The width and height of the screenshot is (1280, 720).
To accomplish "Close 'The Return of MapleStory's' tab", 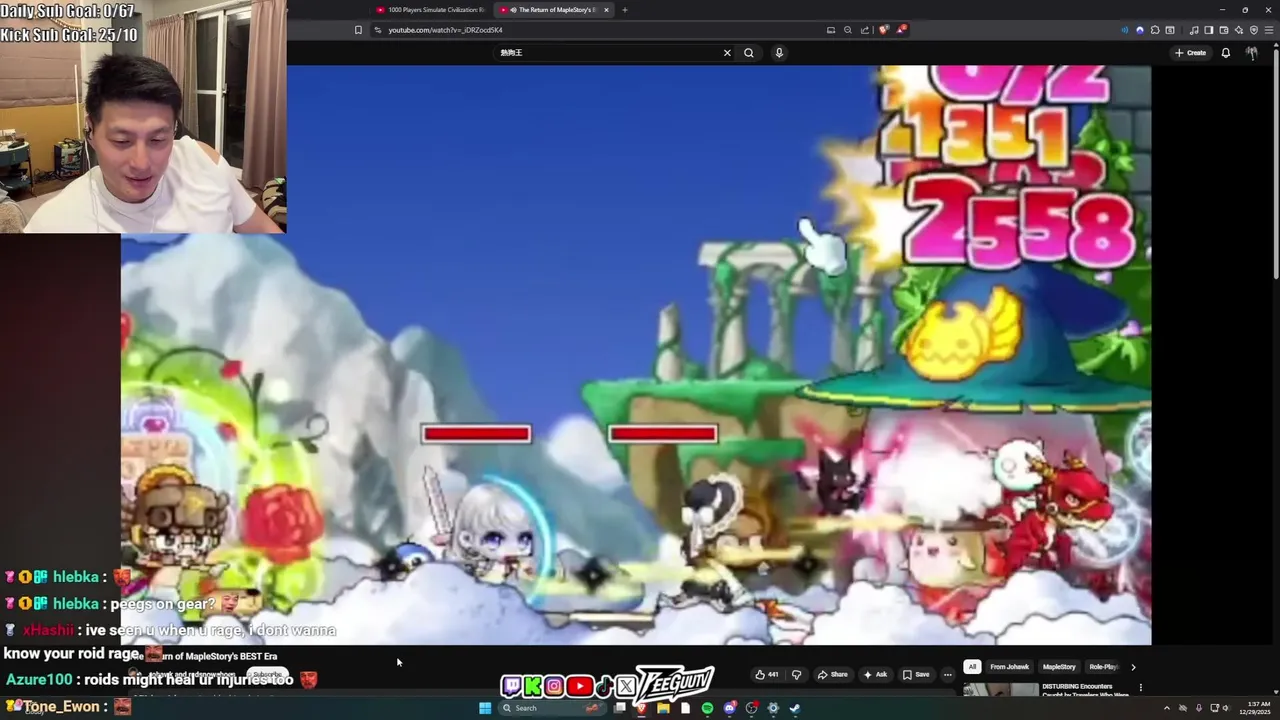I will point(606,10).
